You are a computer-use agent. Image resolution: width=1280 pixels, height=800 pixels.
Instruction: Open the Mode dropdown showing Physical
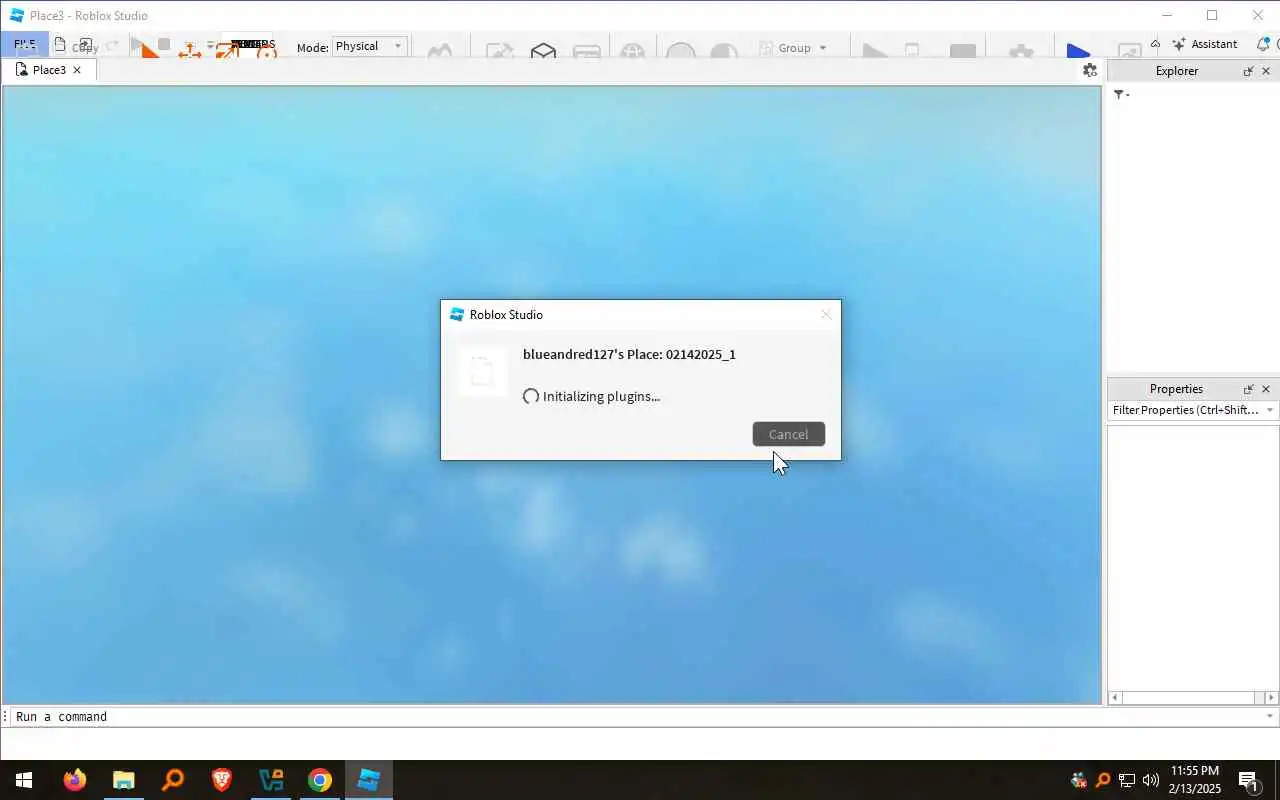point(369,46)
